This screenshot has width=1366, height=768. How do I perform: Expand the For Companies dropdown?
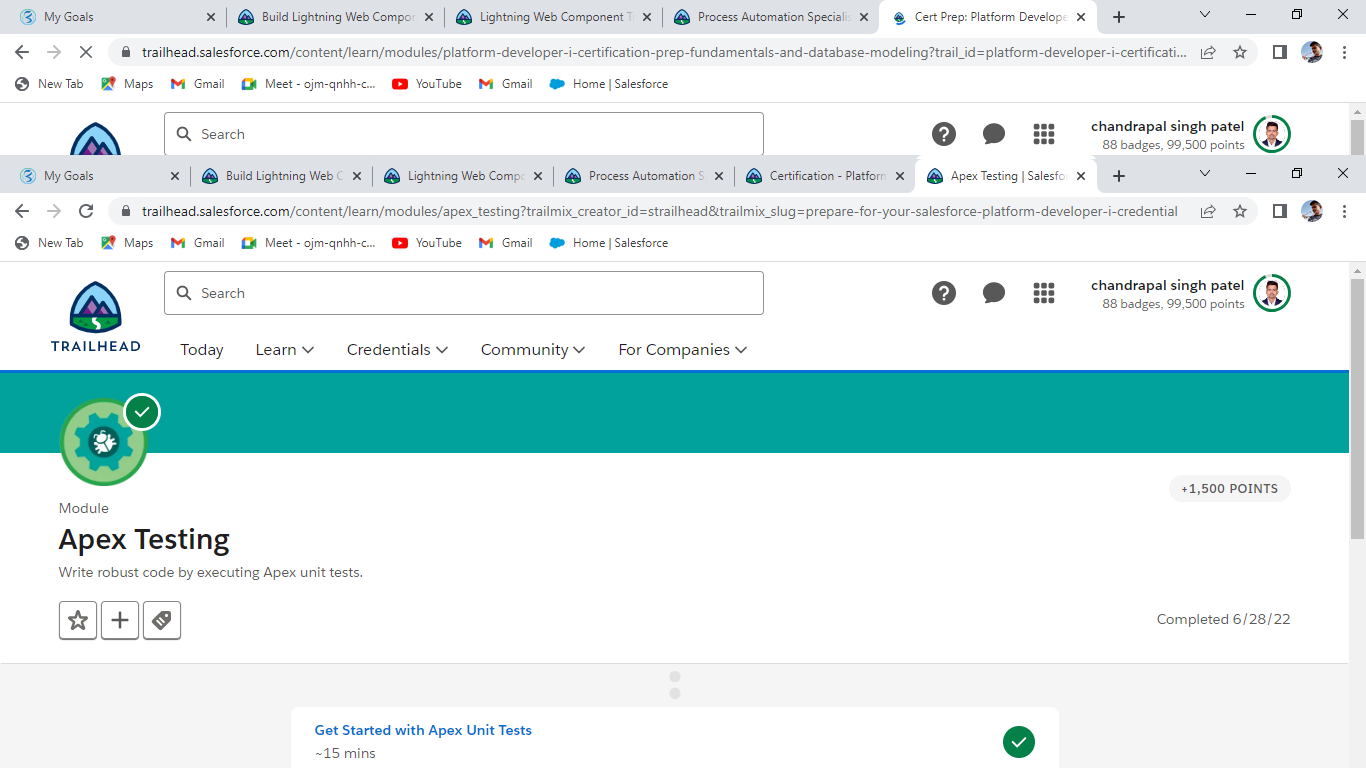(x=682, y=350)
